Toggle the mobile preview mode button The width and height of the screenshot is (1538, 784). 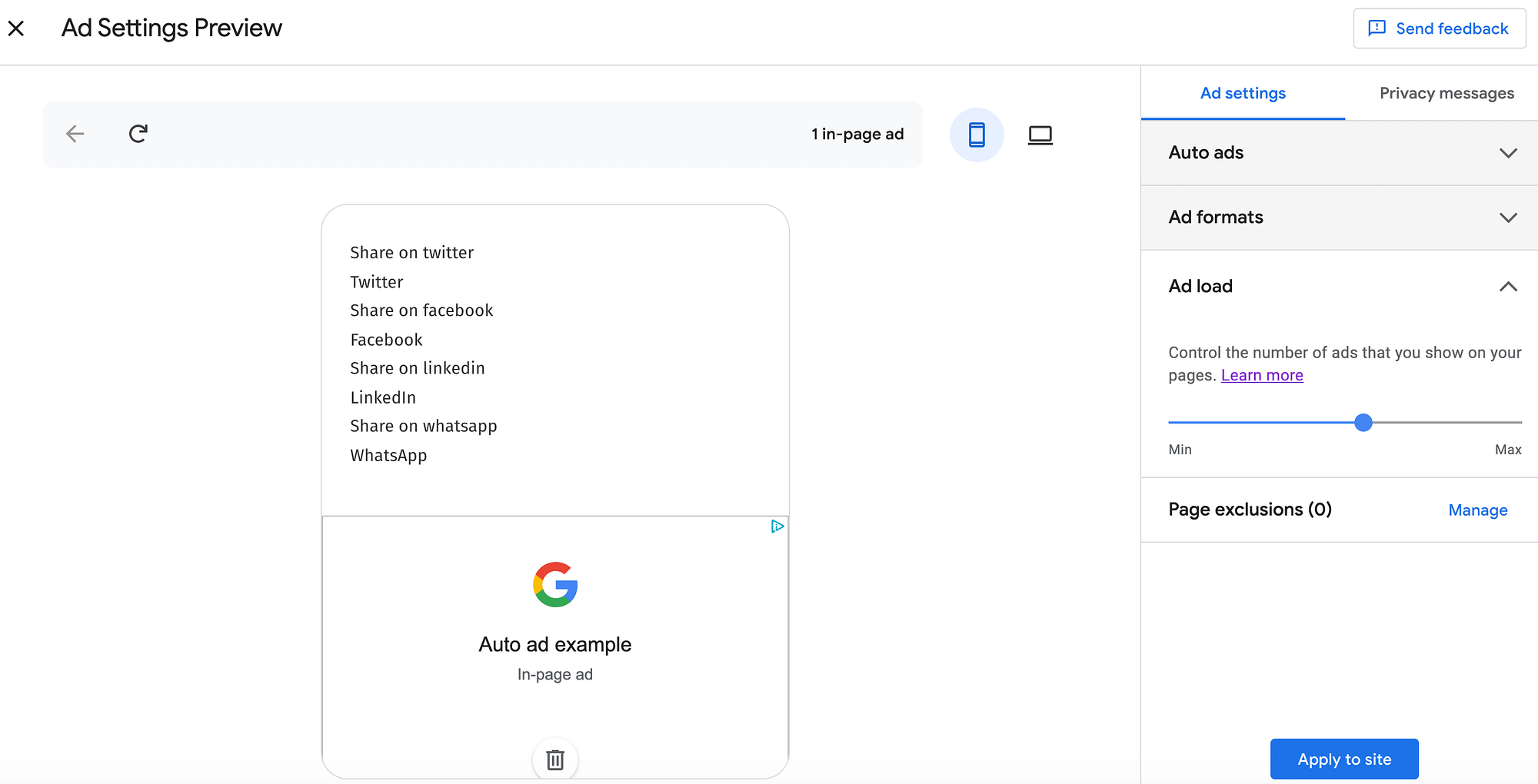[x=976, y=134]
